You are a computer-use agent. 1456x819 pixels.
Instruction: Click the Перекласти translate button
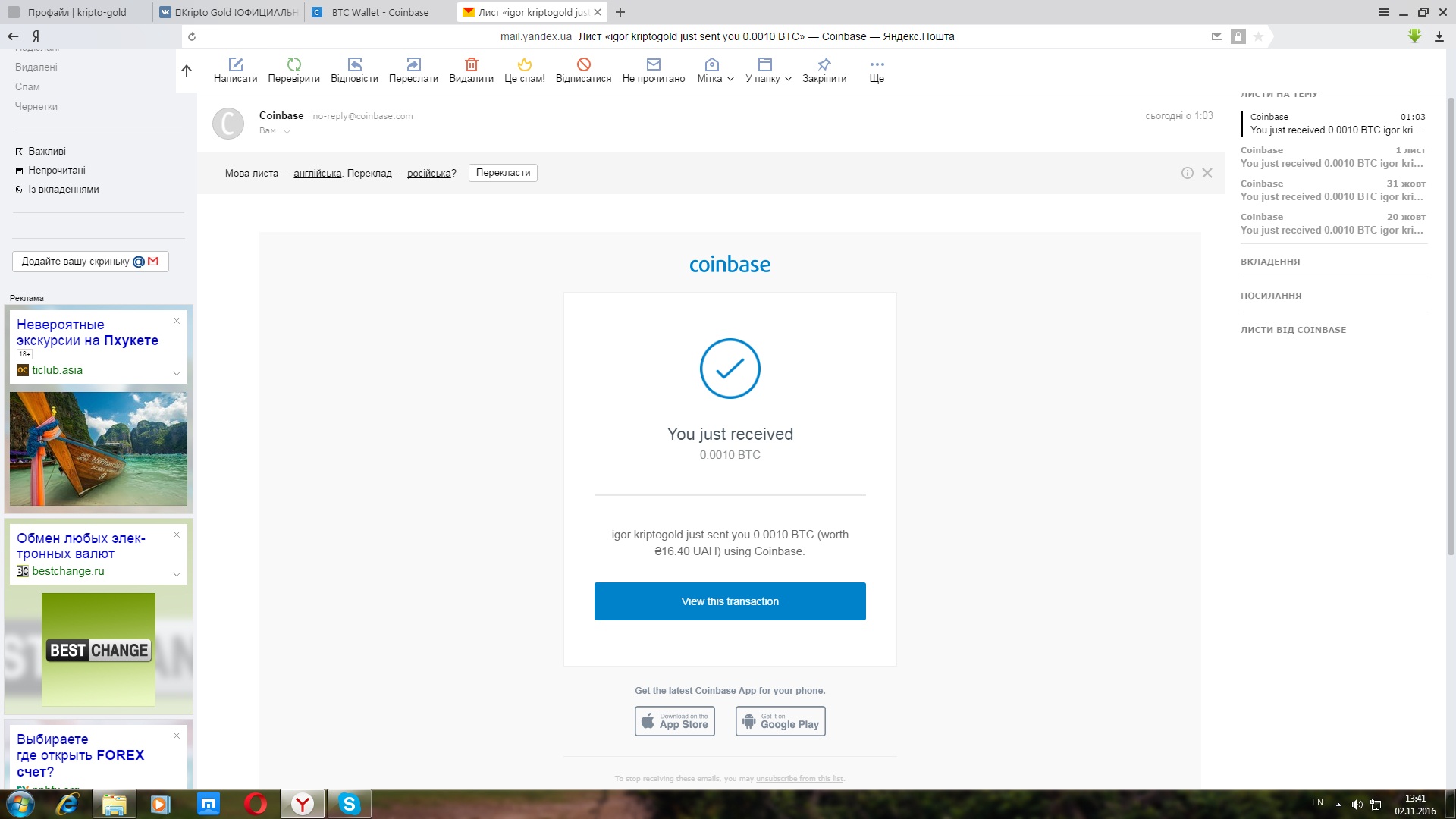click(x=503, y=173)
